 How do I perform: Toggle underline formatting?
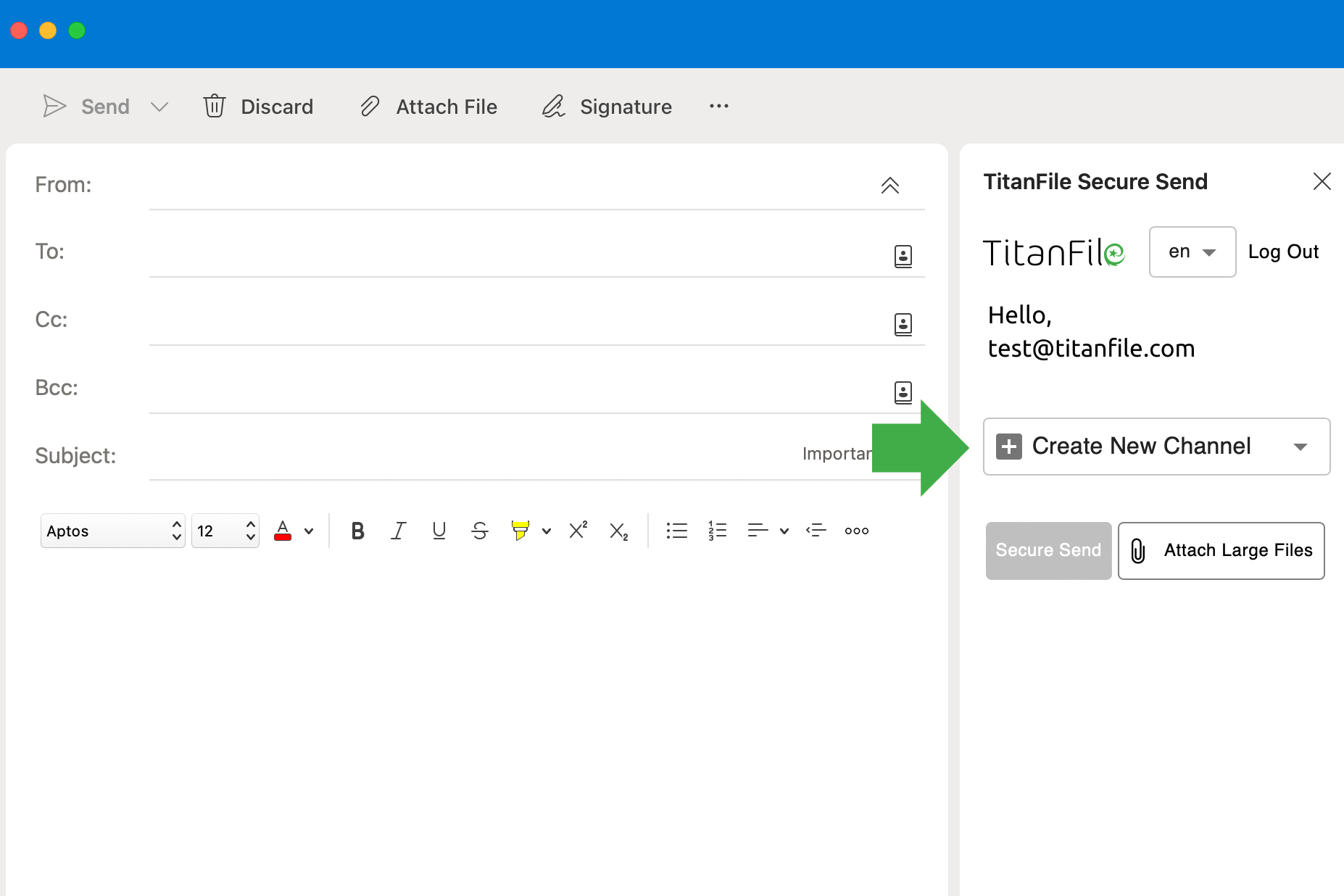click(x=439, y=531)
